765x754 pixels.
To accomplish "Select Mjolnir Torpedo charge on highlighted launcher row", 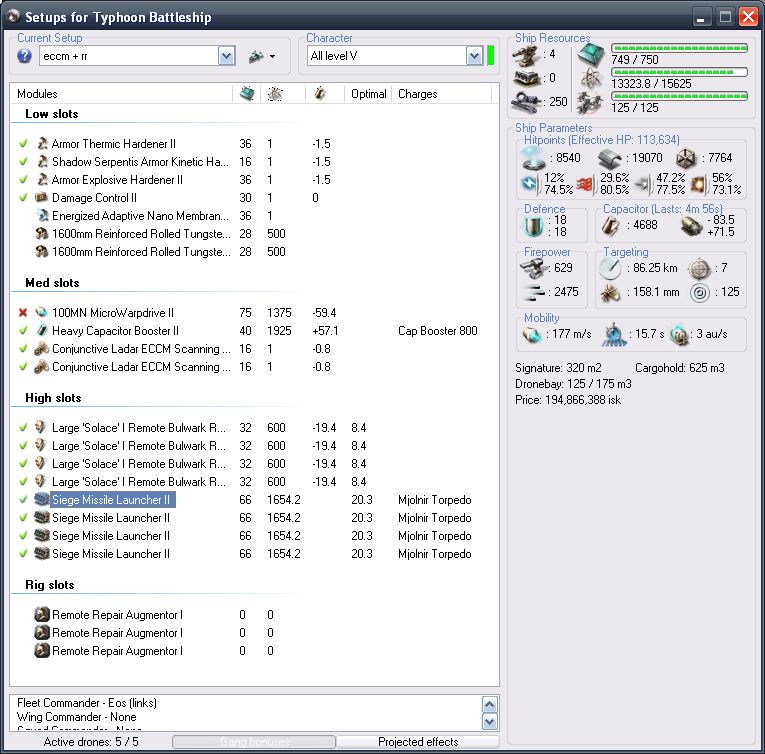I will 435,500.
